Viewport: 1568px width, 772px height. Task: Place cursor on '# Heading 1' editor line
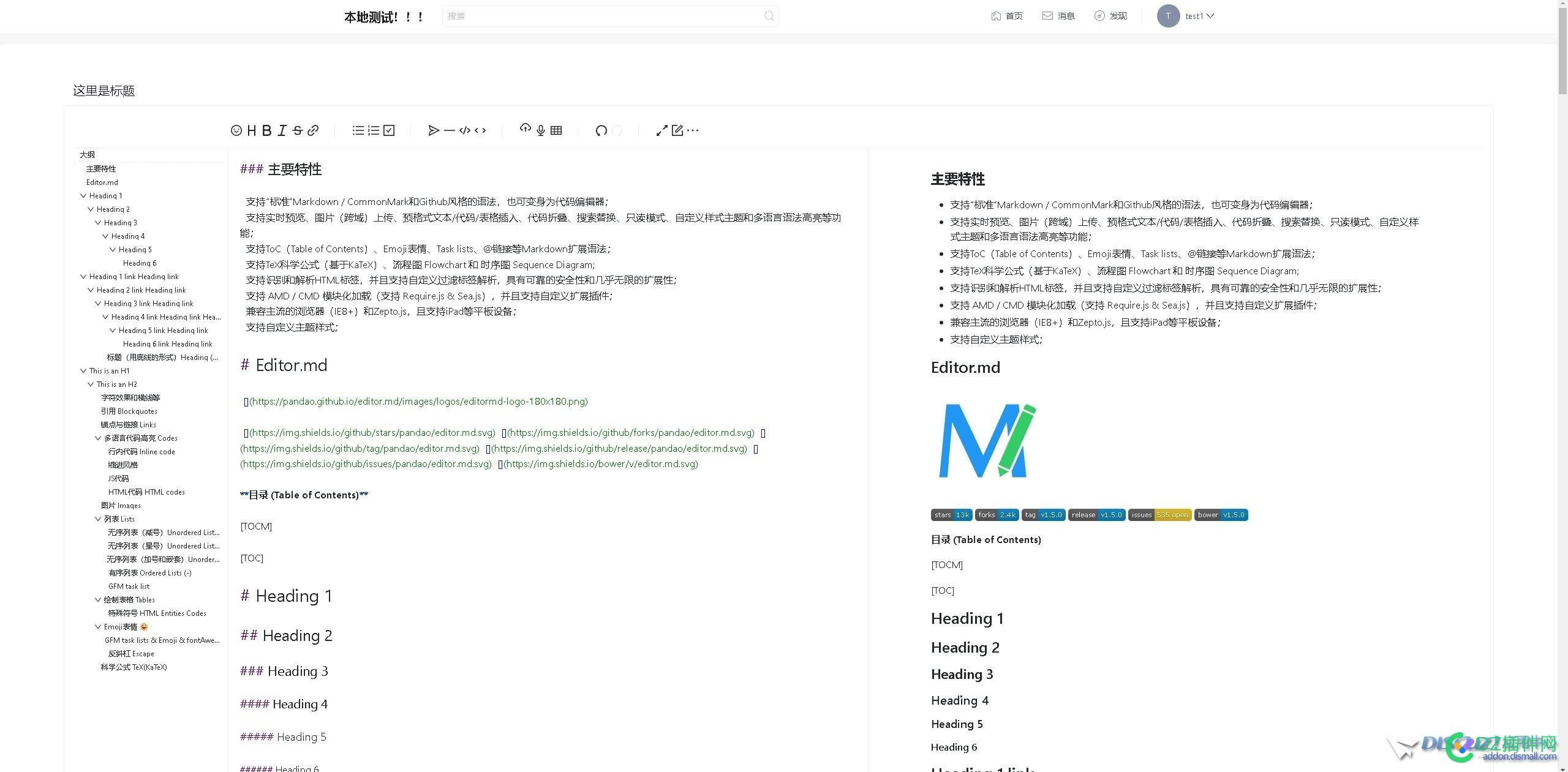point(286,596)
